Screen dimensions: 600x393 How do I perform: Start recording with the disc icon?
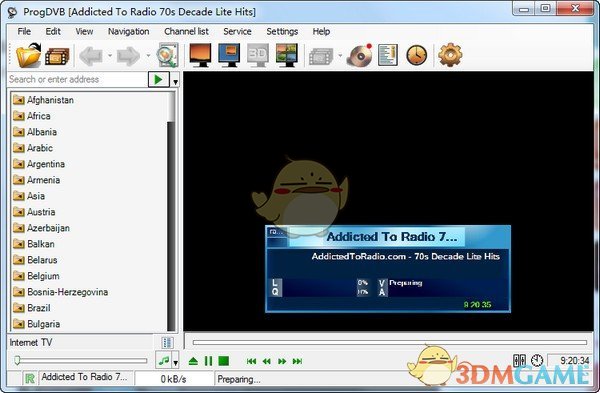pyautogui.click(x=360, y=56)
